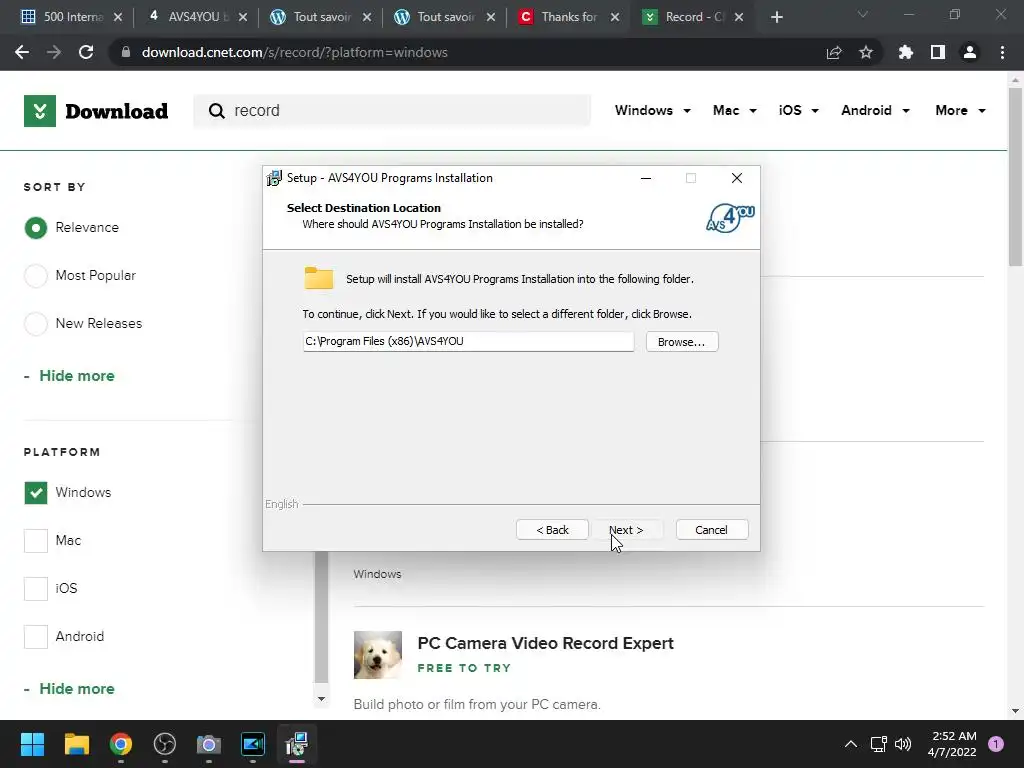Screen dimensions: 1024x768
Task: Select New Releases sort option
Action: (36, 323)
